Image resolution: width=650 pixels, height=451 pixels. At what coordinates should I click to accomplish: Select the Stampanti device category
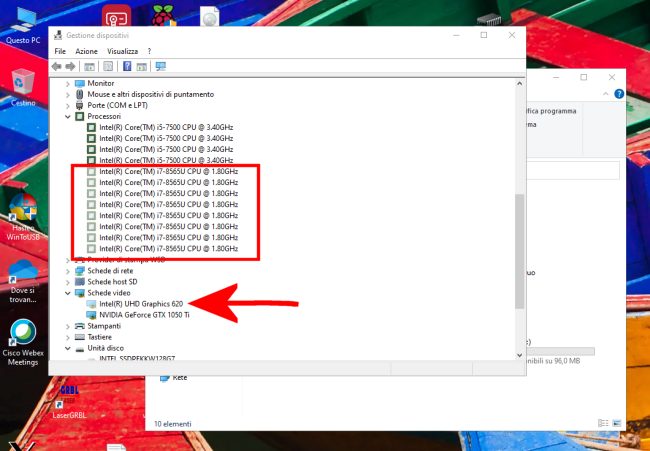point(105,326)
